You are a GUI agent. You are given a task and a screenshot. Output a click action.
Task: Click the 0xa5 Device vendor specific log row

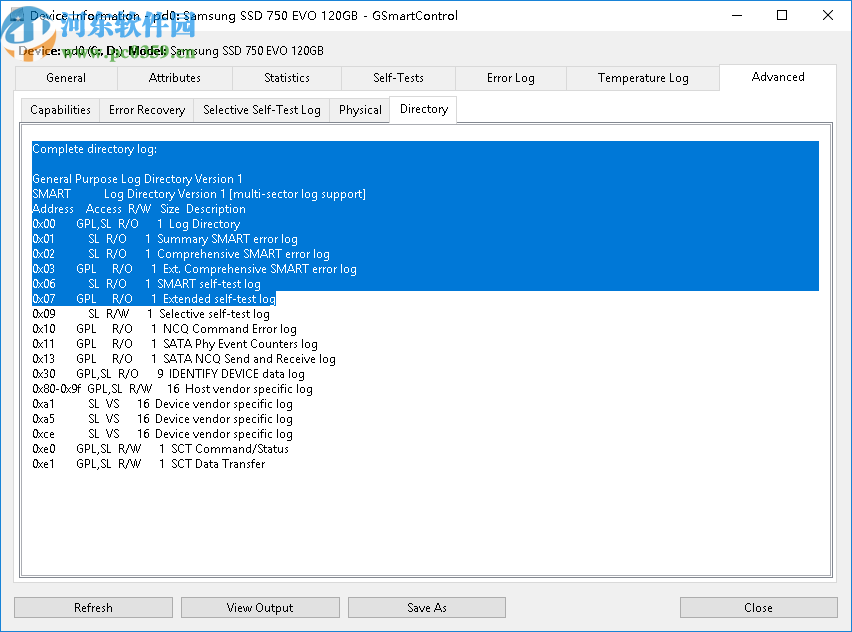click(162, 419)
